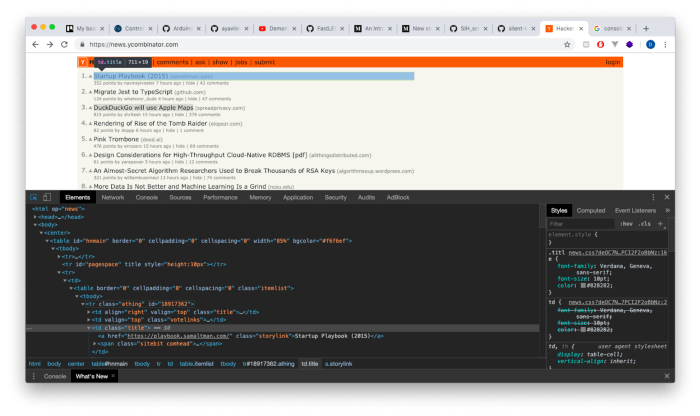Open the Chrome three-dot menu

click(665, 44)
